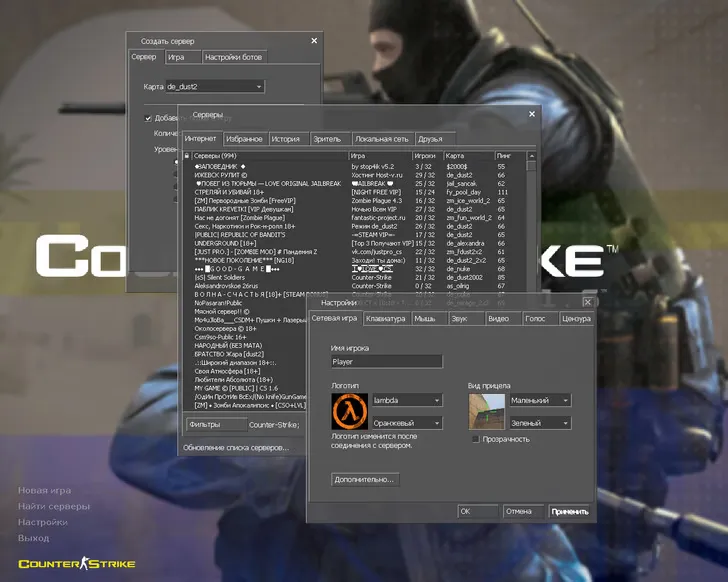
Task: Select the Настройки ботов tab
Action: (233, 57)
